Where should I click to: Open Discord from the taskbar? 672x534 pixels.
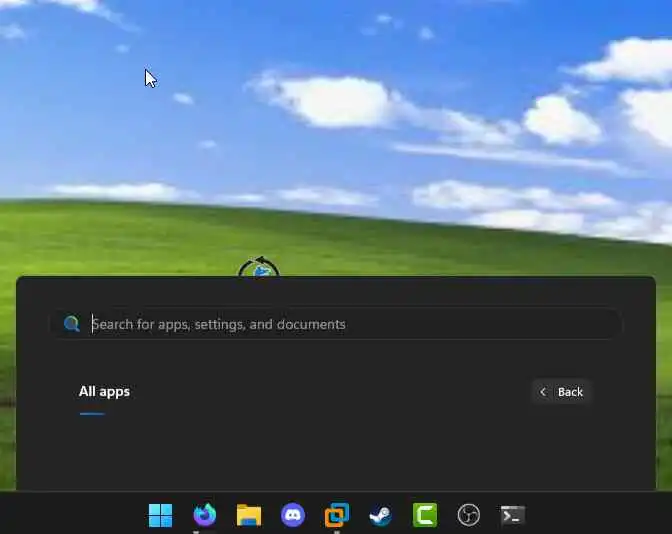point(293,515)
